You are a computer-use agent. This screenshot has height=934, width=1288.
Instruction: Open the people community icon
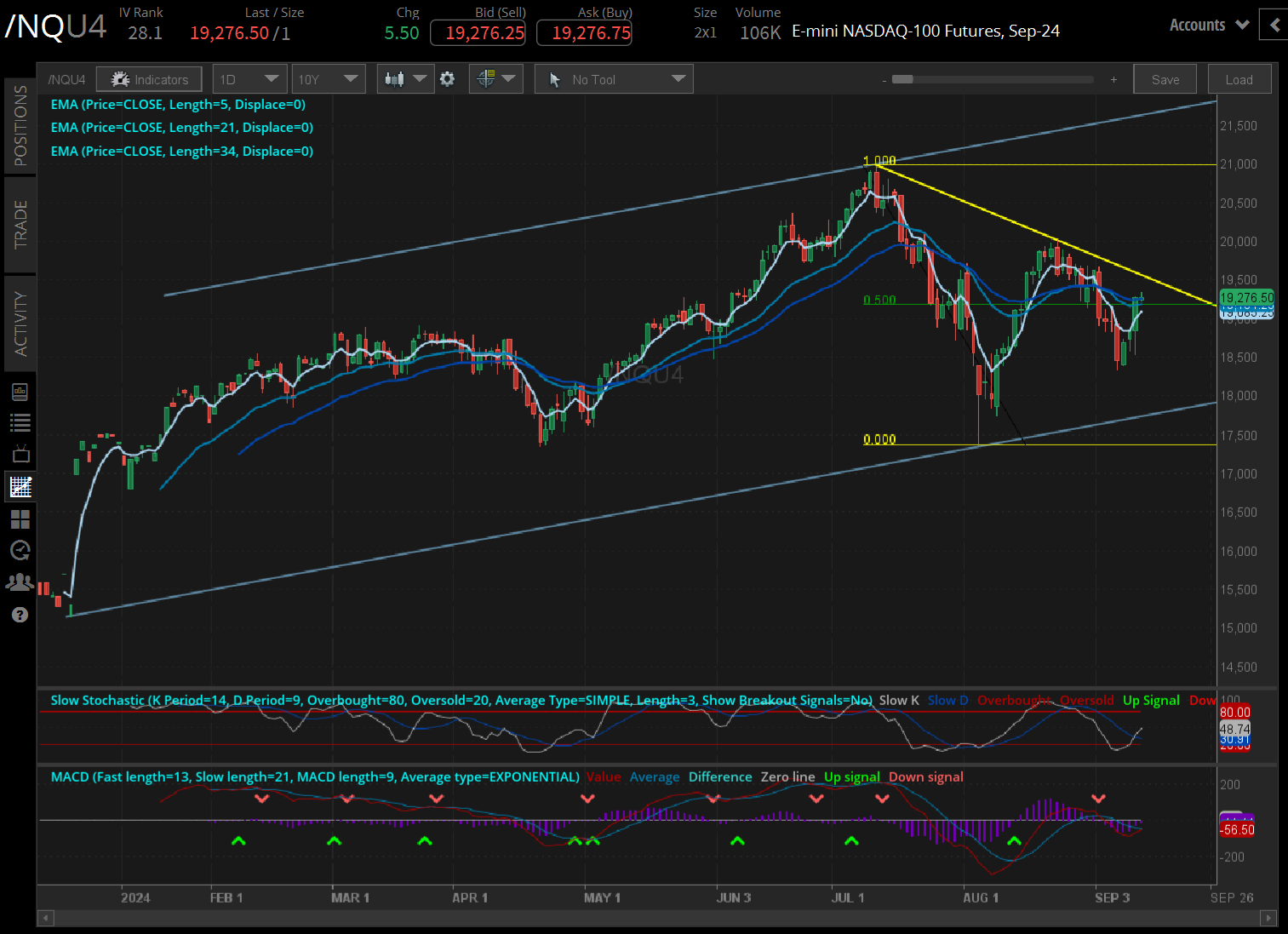point(20,582)
